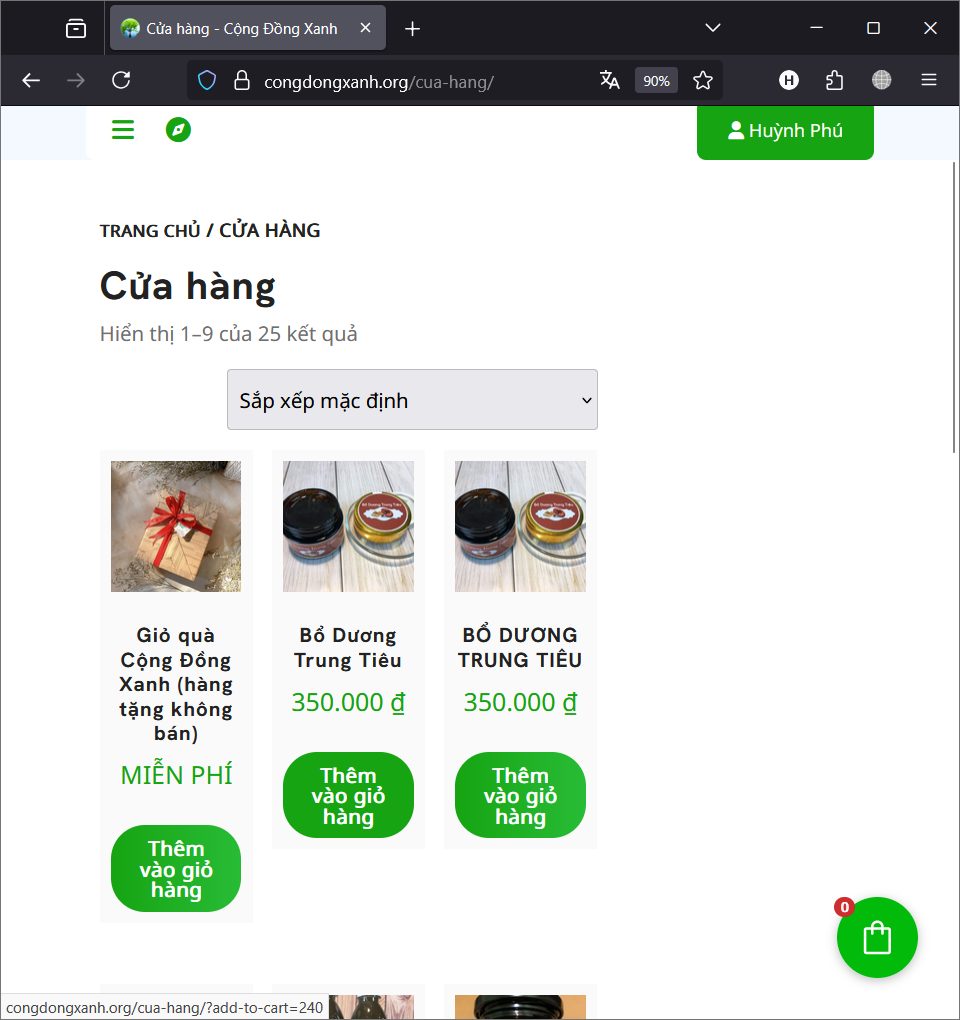Screen dimensions: 960x1020
Task: Expand the Sắp xếp mặc định dropdown
Action: pos(412,399)
